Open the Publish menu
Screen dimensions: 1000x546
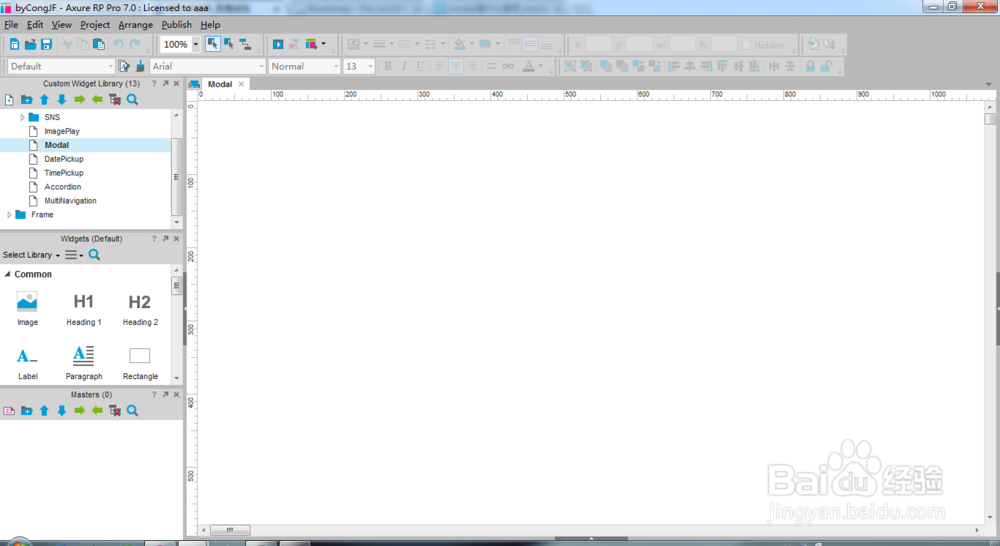coord(177,25)
